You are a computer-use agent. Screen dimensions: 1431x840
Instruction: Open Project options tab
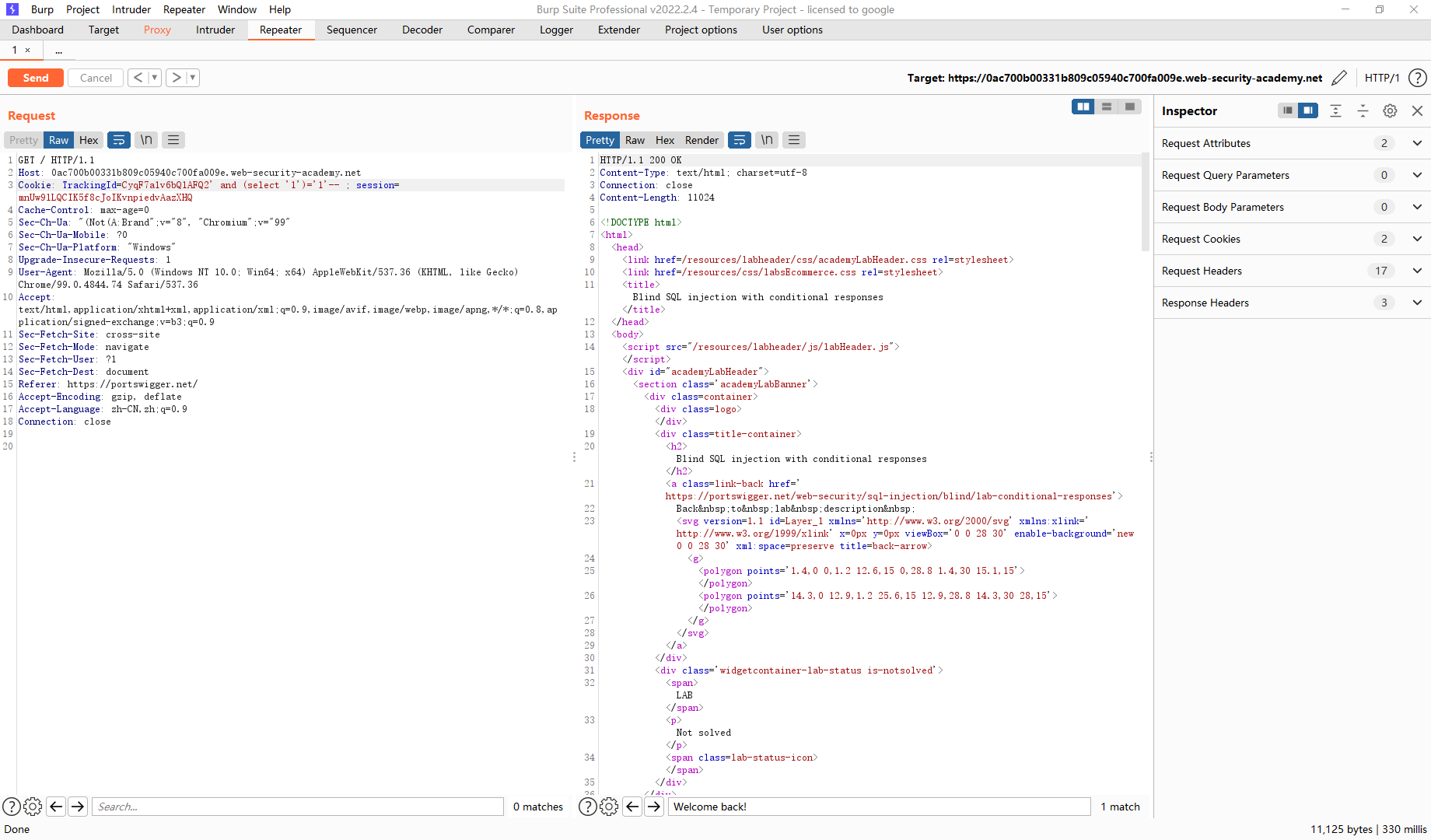click(x=701, y=30)
